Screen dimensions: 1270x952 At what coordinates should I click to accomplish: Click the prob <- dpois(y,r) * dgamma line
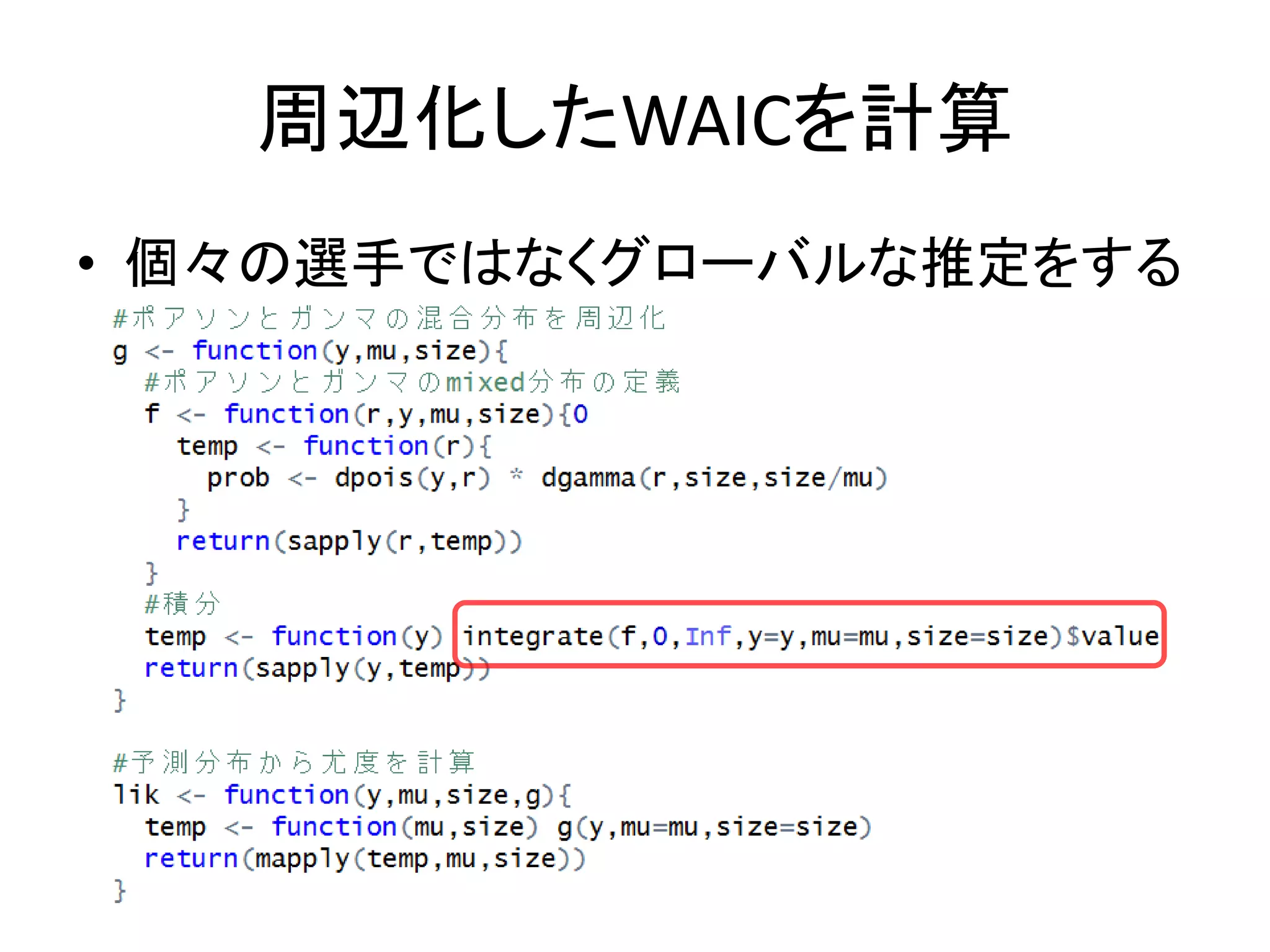(x=548, y=478)
